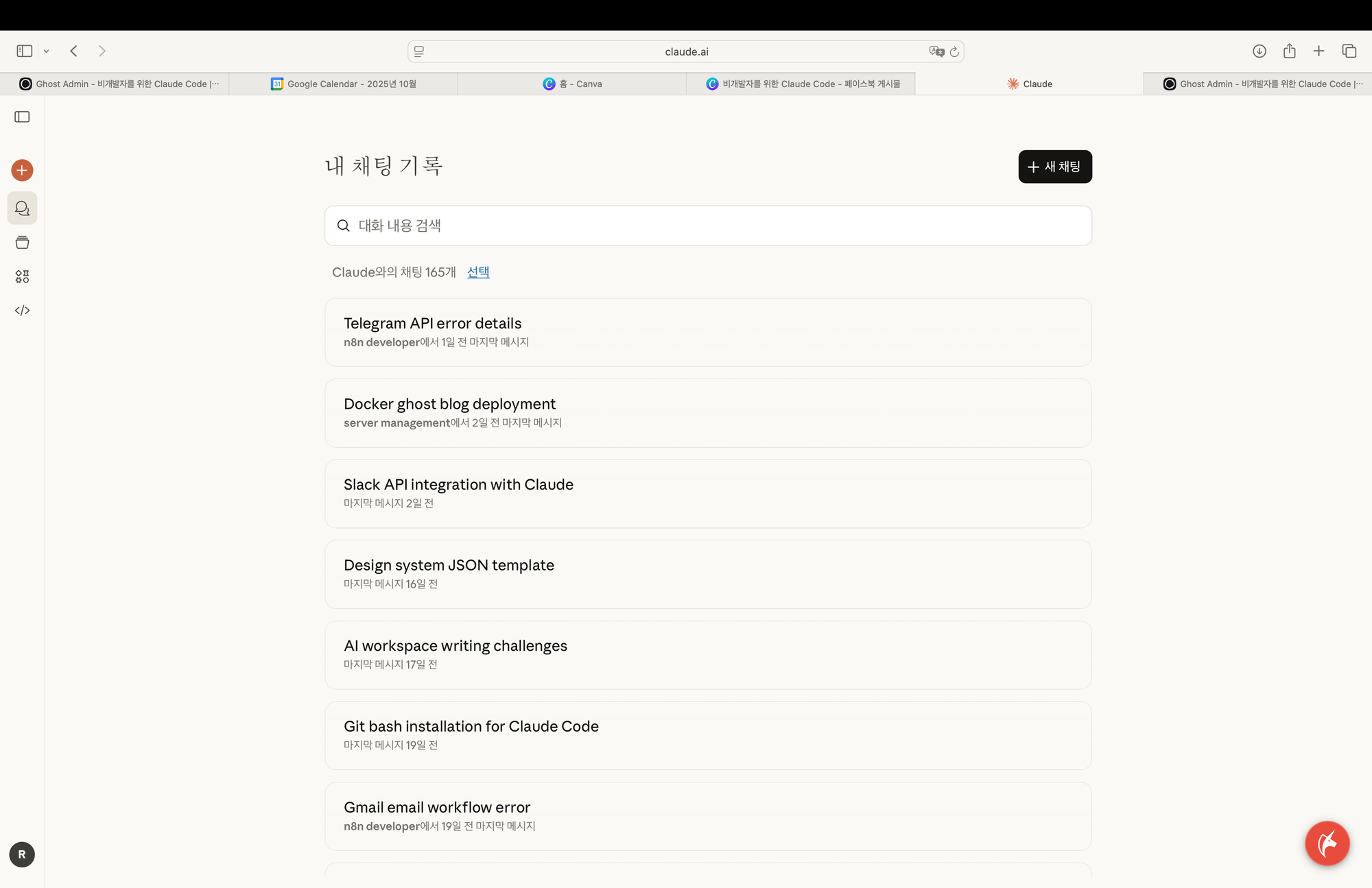This screenshot has height=888, width=1372.
Task: Click the Share icon in the toolbar
Action: click(x=1290, y=51)
